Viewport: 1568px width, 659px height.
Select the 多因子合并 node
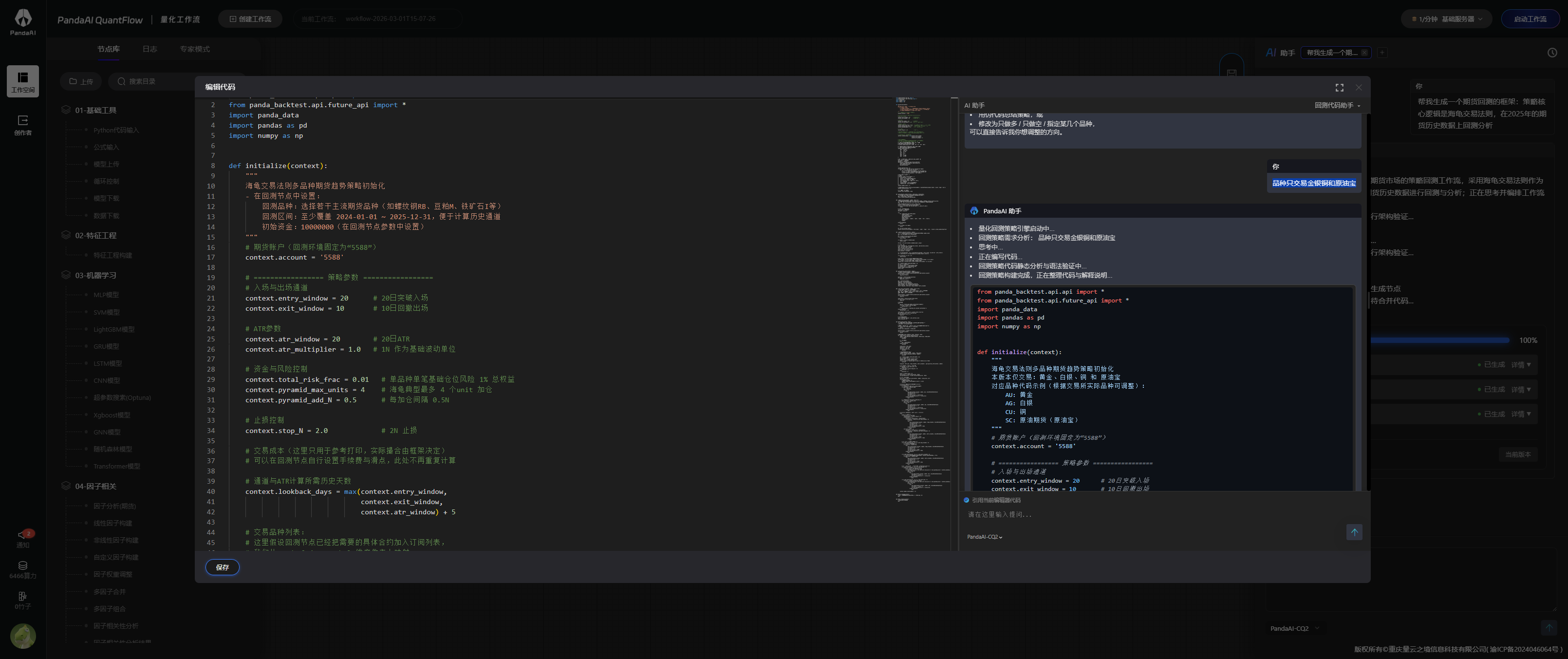(109, 591)
